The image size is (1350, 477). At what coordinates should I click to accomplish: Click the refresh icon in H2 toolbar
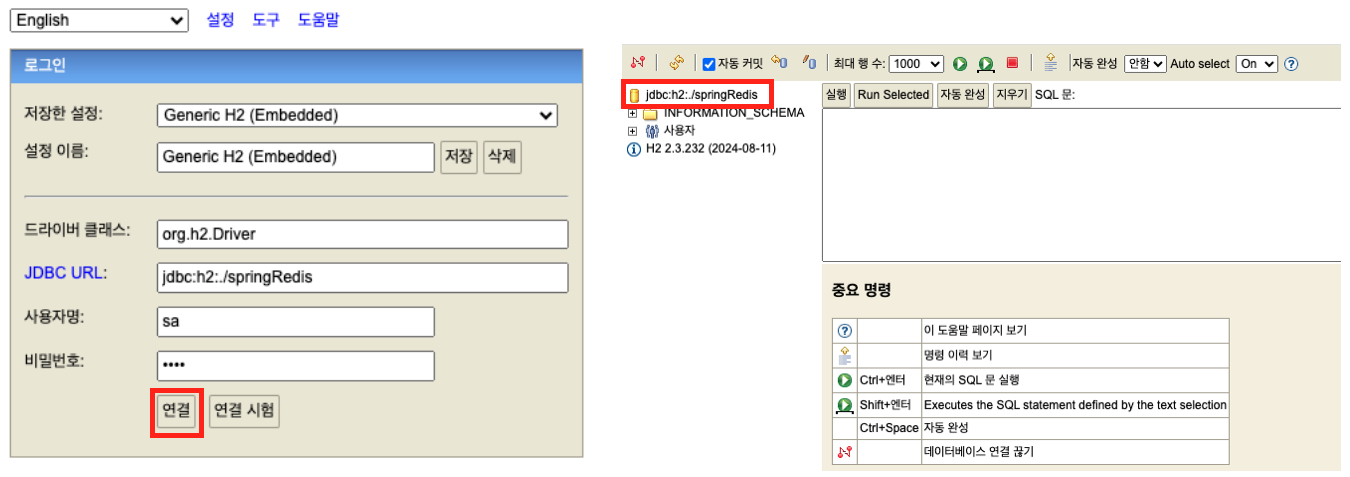pyautogui.click(x=677, y=63)
